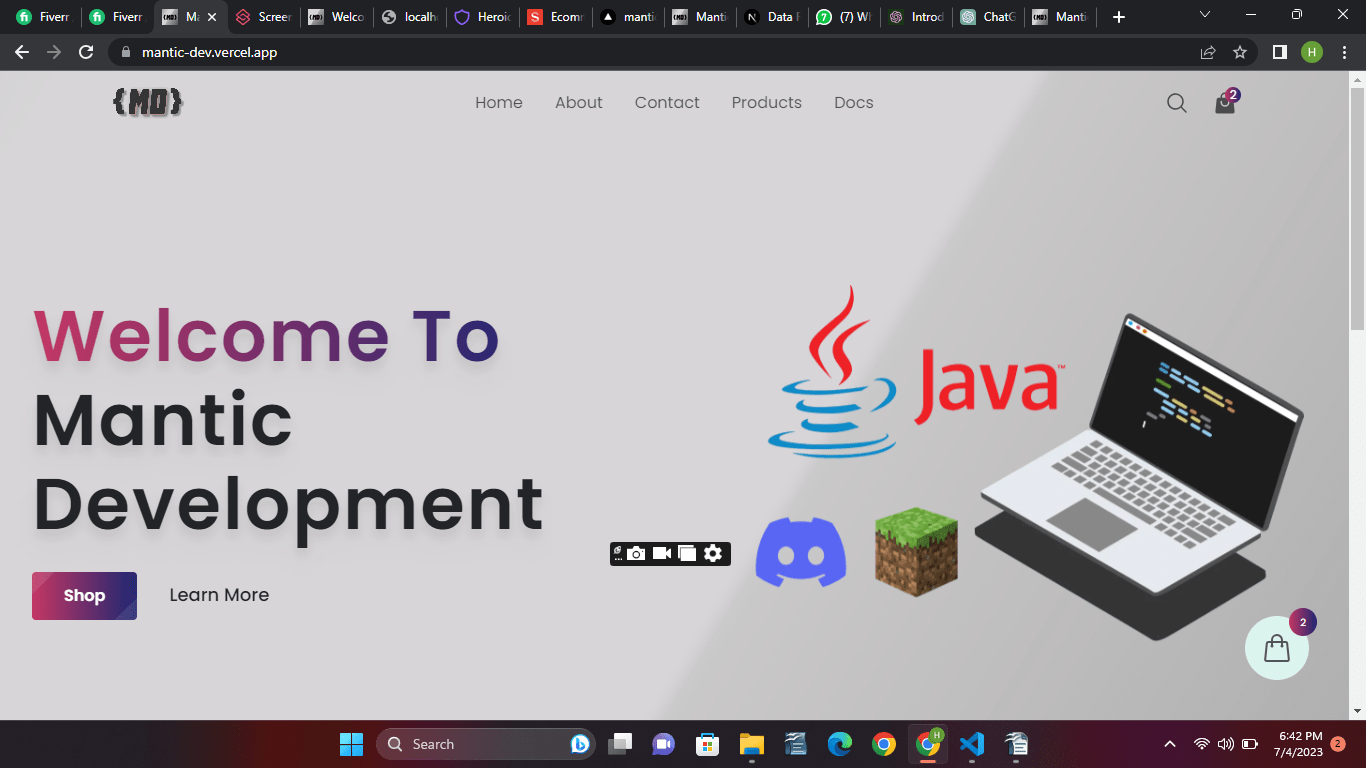The height and width of the screenshot is (768, 1366).
Task: Switch to the Welco tab
Action: [x=336, y=17]
